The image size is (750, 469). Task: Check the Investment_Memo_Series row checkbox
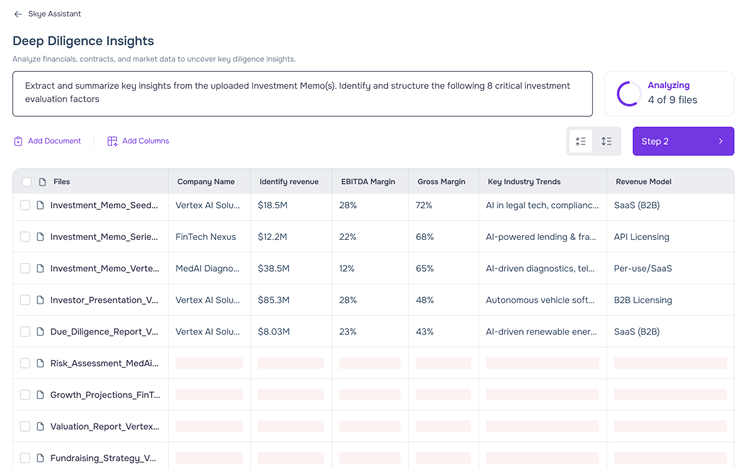coord(25,237)
